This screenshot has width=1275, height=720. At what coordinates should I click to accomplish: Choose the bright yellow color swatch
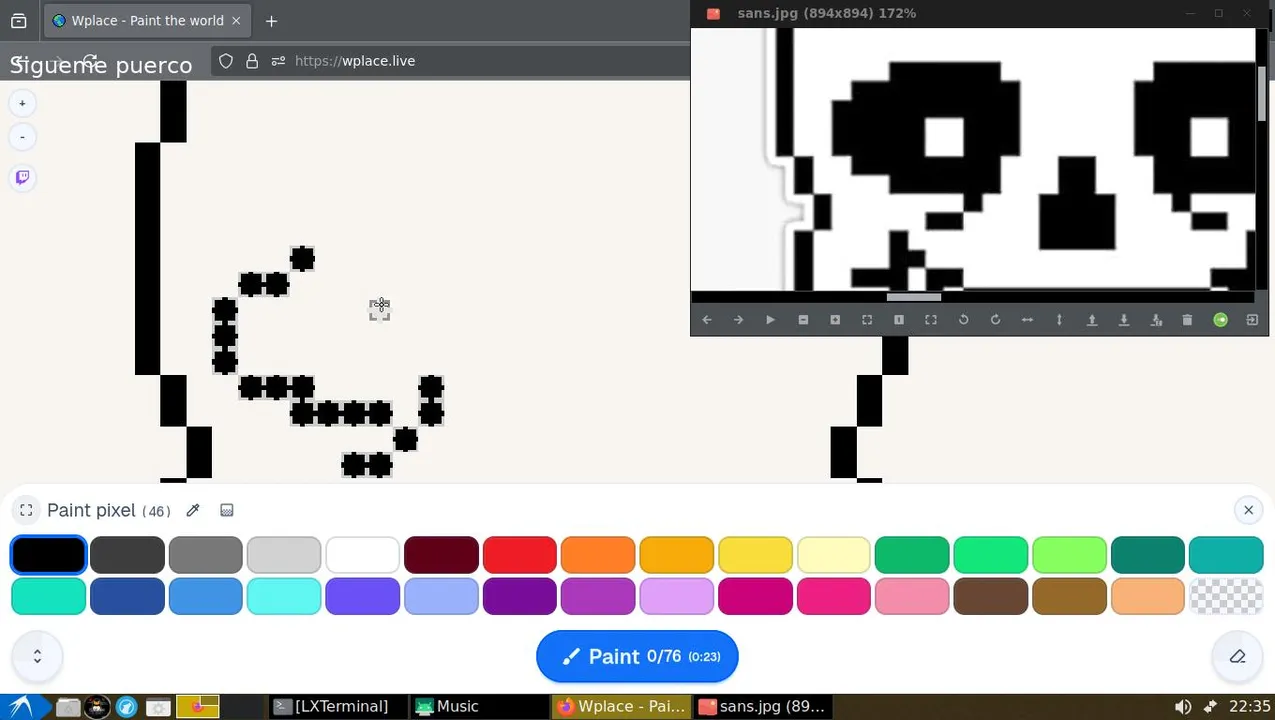(755, 555)
